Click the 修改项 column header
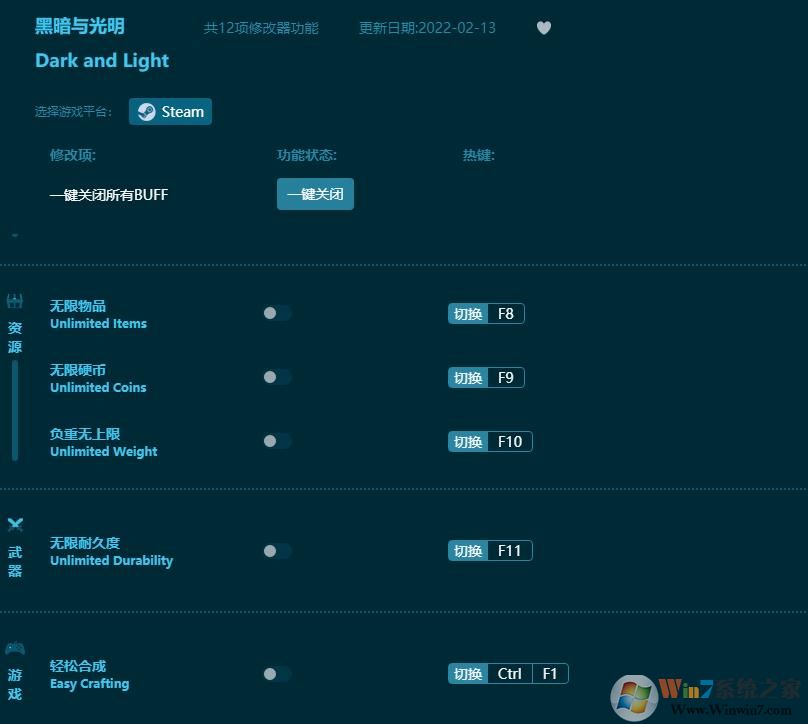The width and height of the screenshot is (808, 724). [73, 155]
